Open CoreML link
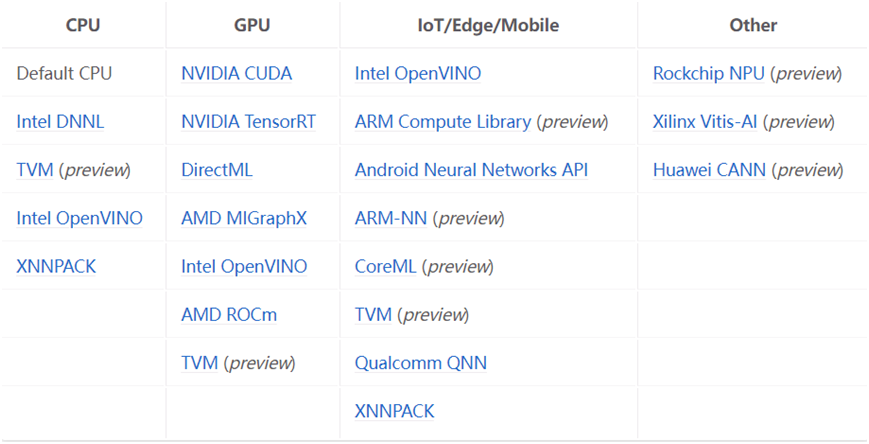Screen dimensions: 869x444 pyautogui.click(x=385, y=266)
